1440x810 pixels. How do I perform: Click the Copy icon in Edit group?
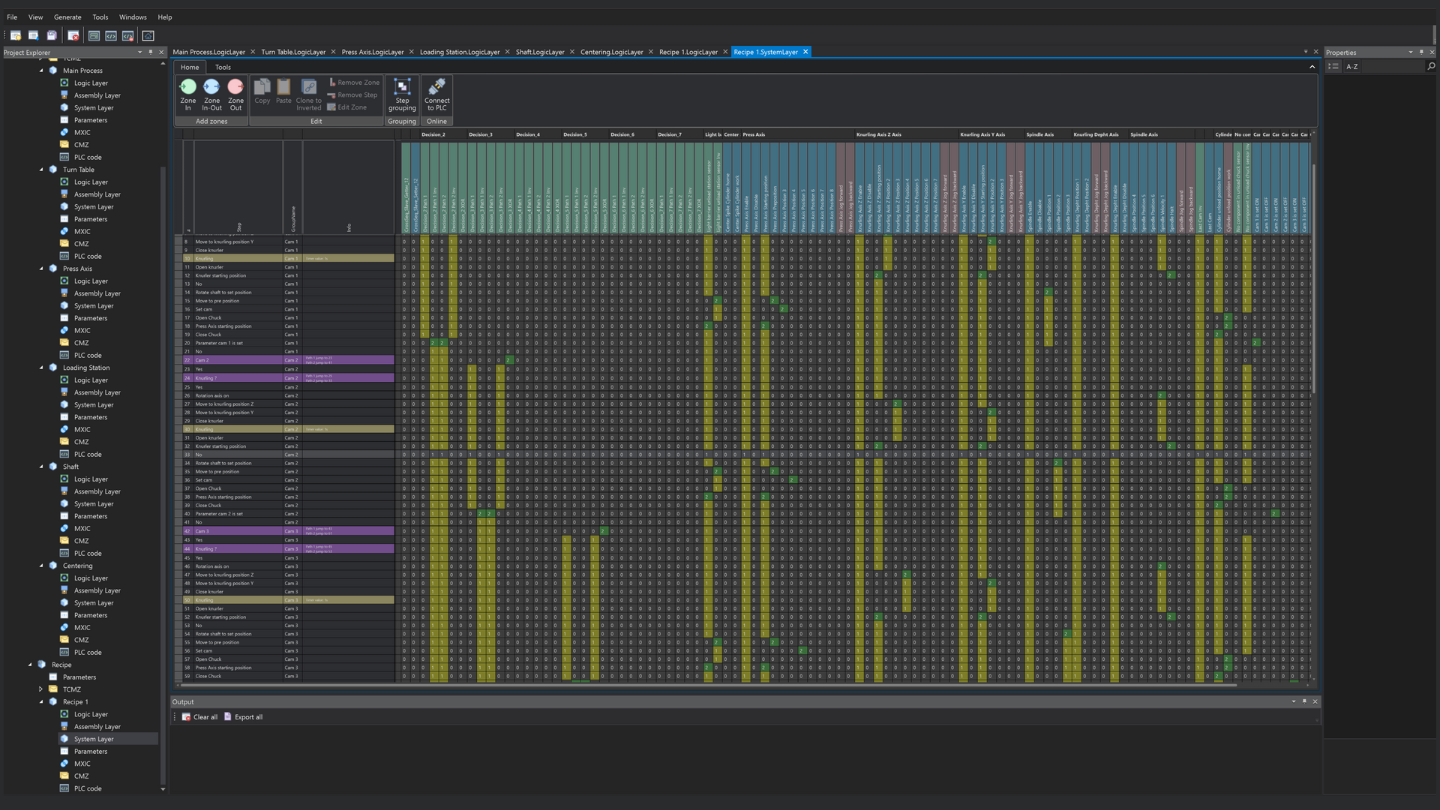click(x=262, y=88)
